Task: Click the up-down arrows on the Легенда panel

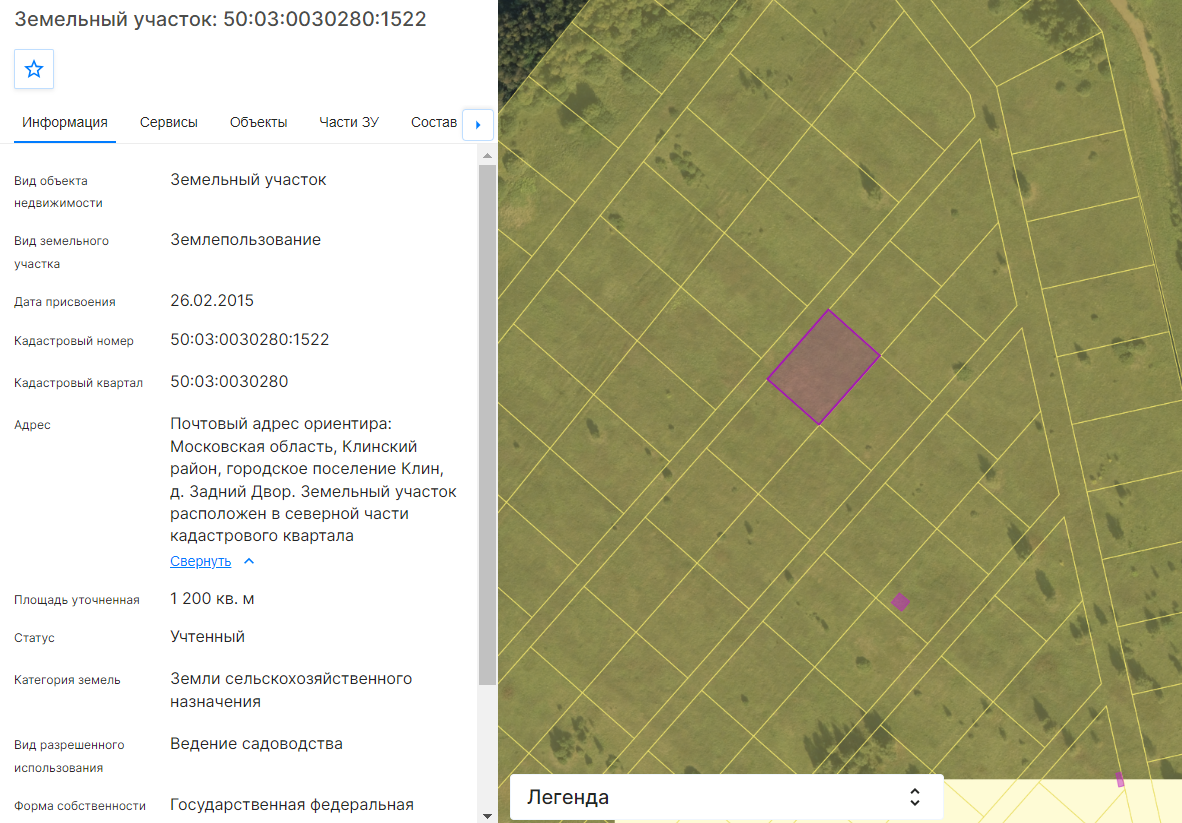Action: tap(915, 797)
